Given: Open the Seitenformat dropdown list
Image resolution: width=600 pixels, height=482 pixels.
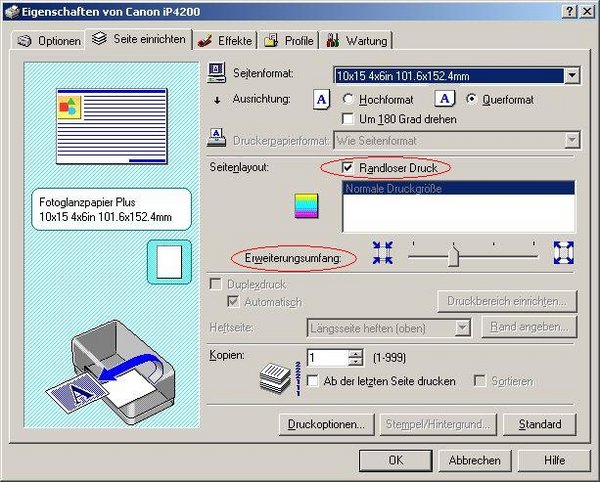Looking at the screenshot, I should (571, 75).
